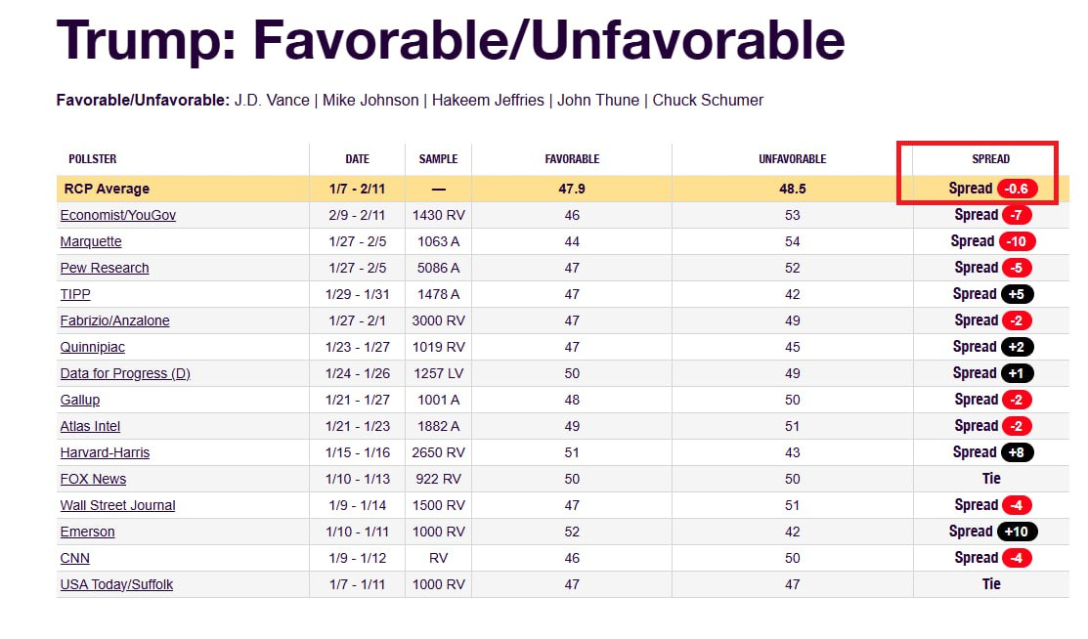Open the Economist/YouGov poll link
1088x639 pixels.
pyautogui.click(x=118, y=215)
